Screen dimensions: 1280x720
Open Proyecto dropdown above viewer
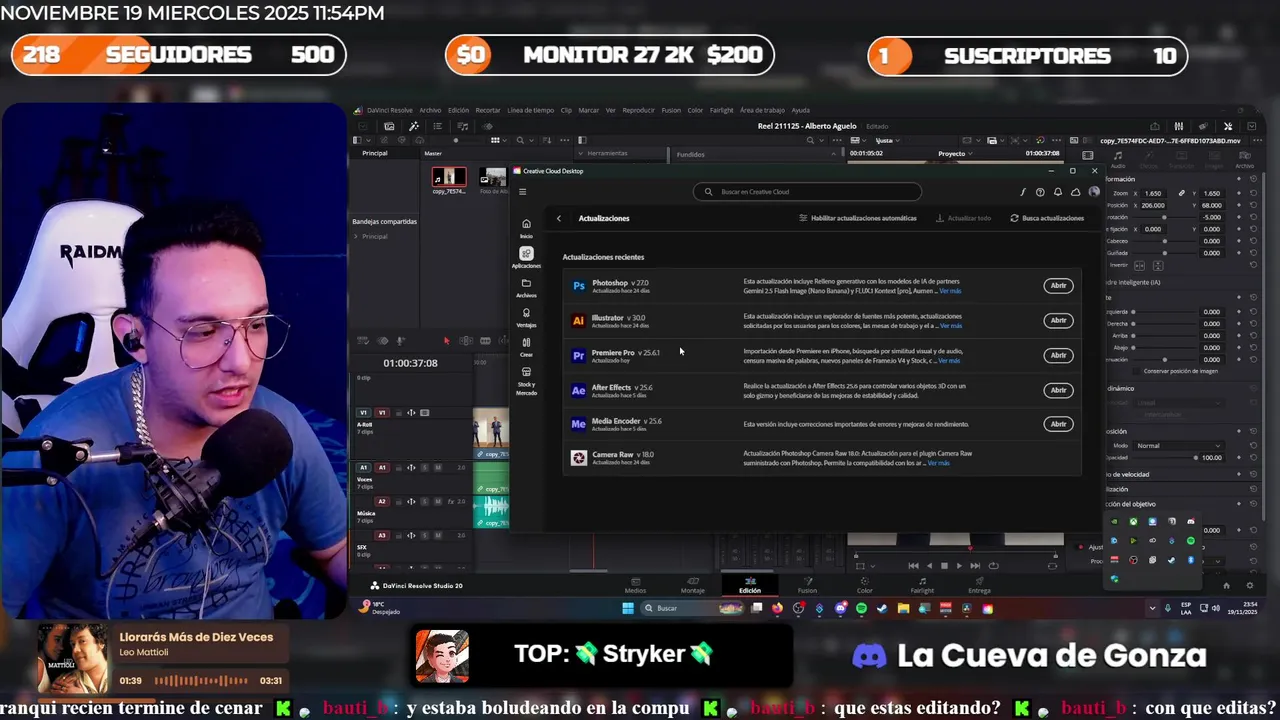tap(955, 153)
